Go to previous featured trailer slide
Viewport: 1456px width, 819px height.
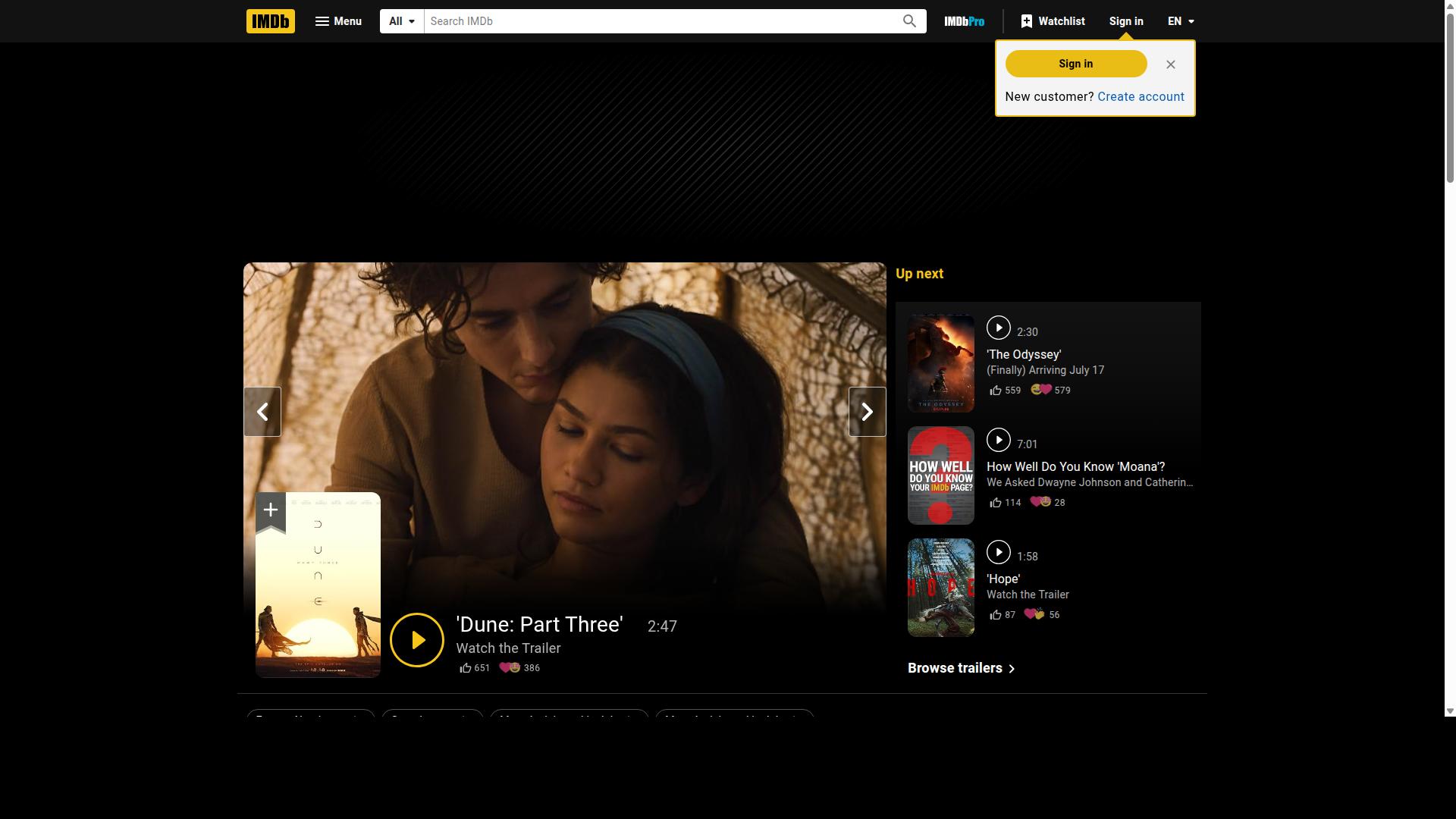click(x=262, y=412)
